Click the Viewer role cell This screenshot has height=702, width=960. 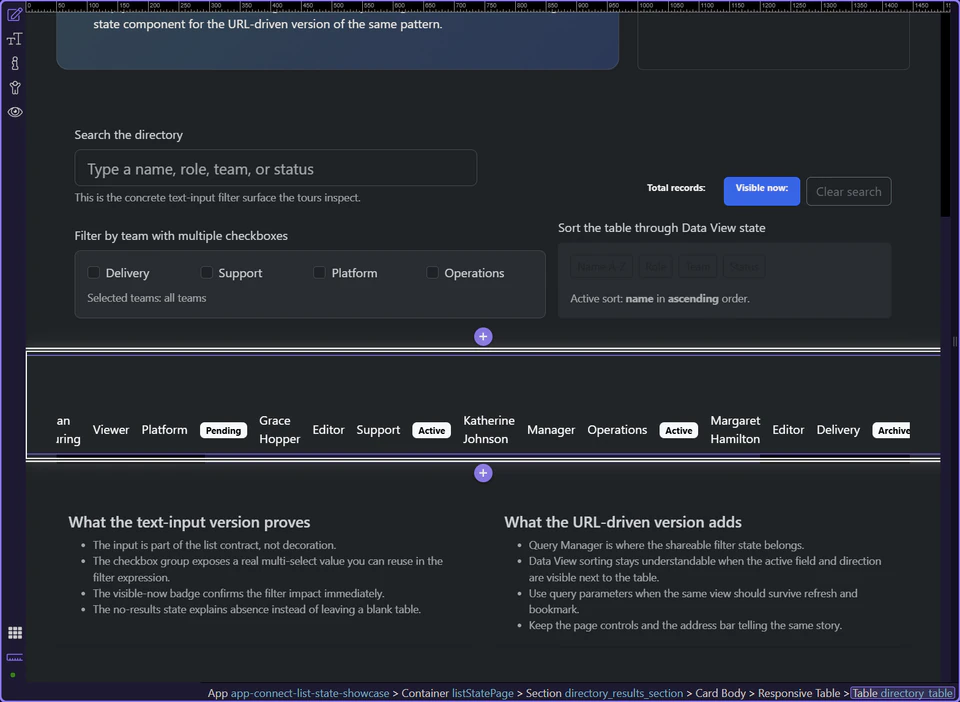tap(111, 430)
